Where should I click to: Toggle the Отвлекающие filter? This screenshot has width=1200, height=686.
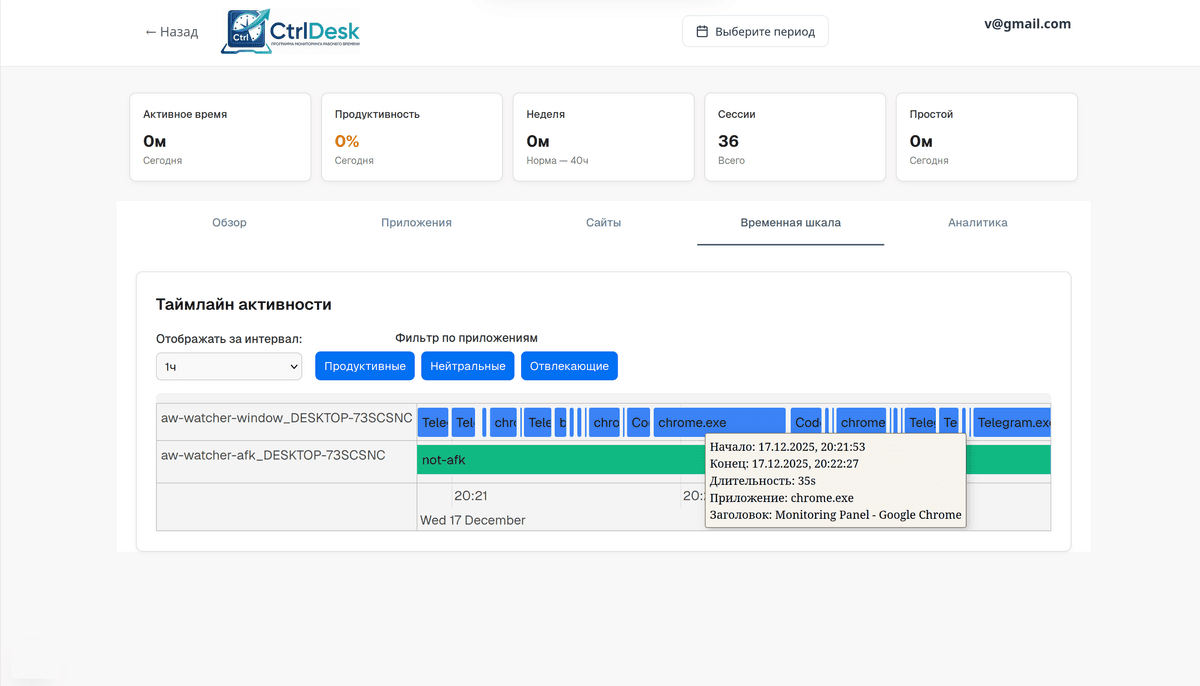click(569, 367)
